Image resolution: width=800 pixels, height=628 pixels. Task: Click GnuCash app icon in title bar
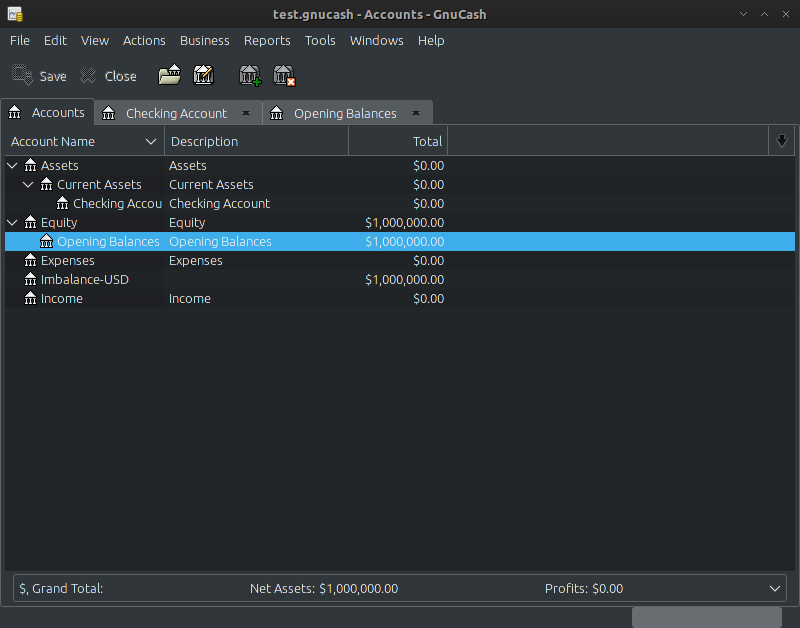15,14
